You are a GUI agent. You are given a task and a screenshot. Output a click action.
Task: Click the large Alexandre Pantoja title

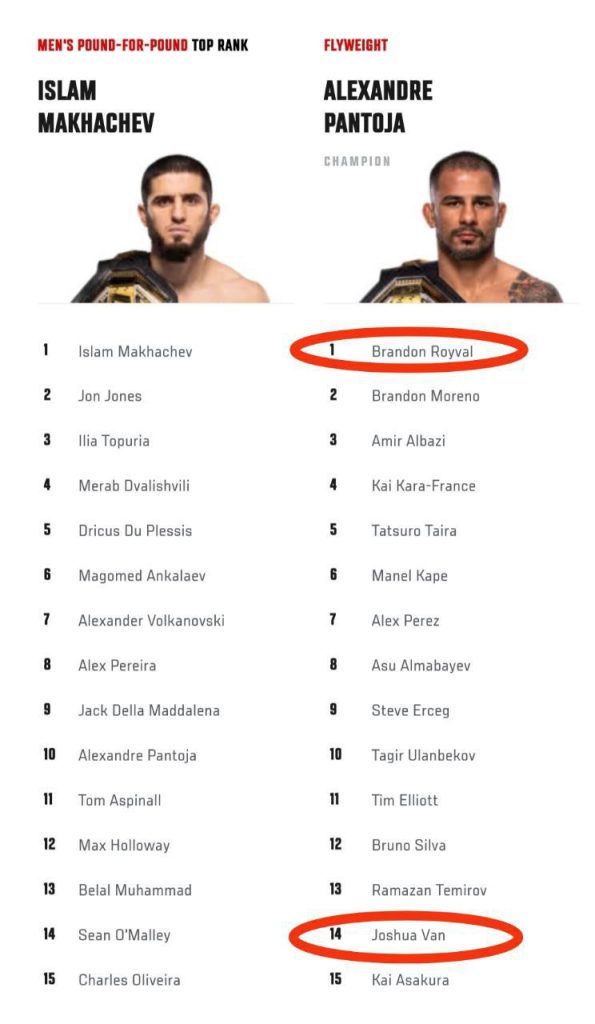click(x=378, y=106)
